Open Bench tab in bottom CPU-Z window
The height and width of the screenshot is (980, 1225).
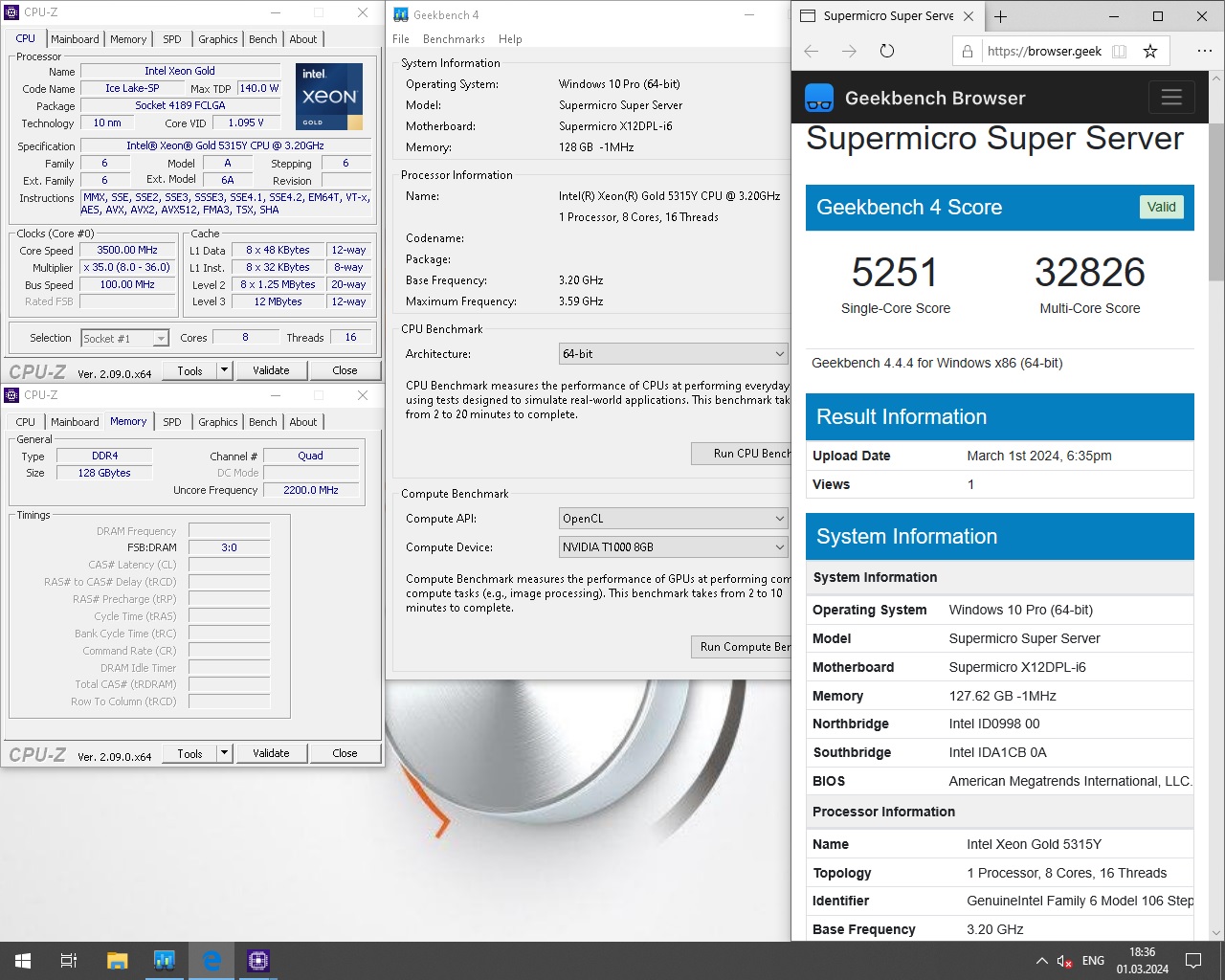[x=263, y=422]
